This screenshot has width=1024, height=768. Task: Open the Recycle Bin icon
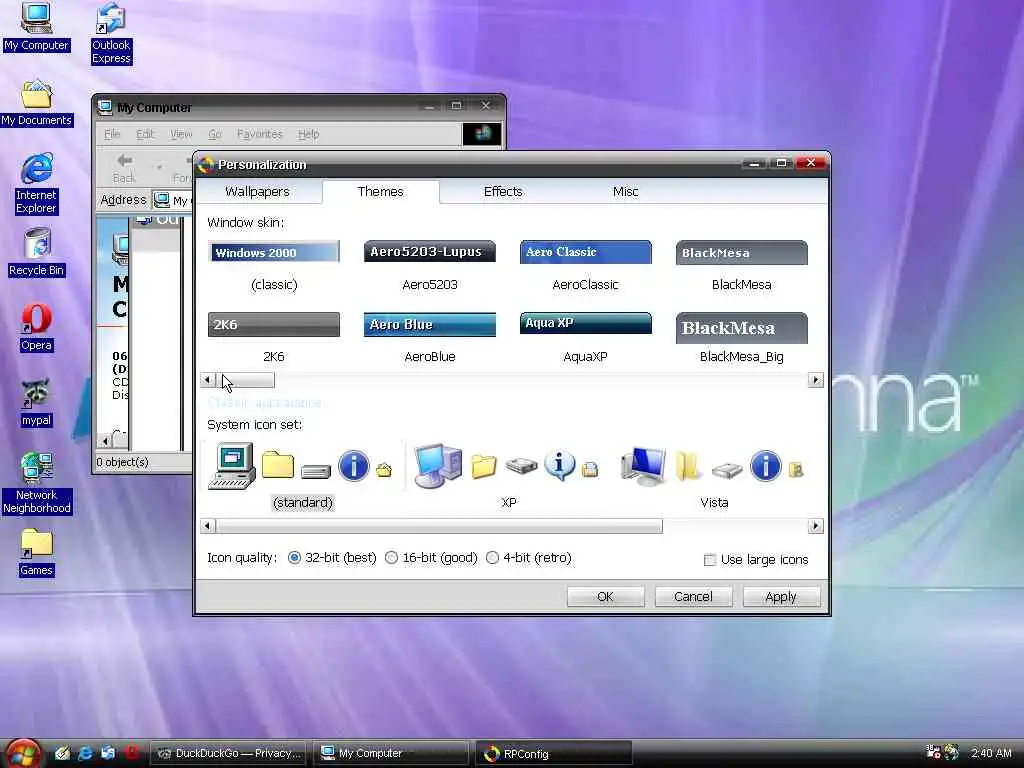coord(37,252)
